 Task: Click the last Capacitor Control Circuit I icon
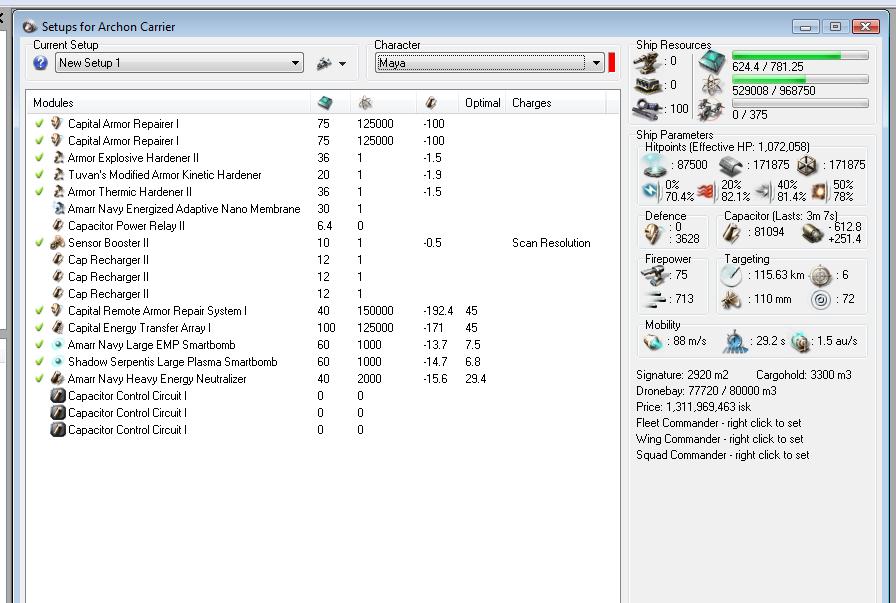point(58,429)
